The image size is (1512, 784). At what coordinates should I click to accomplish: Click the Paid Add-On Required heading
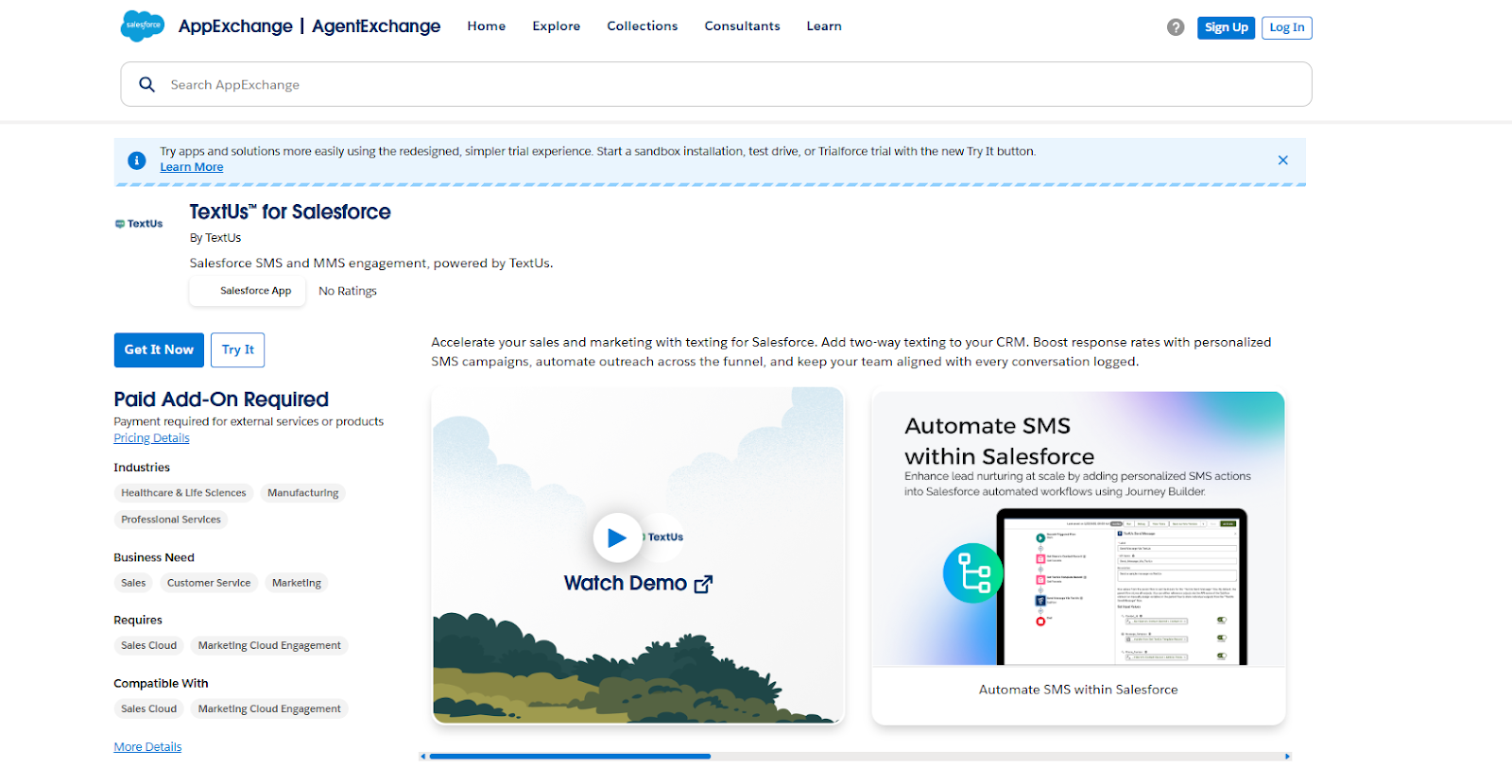[x=221, y=400]
